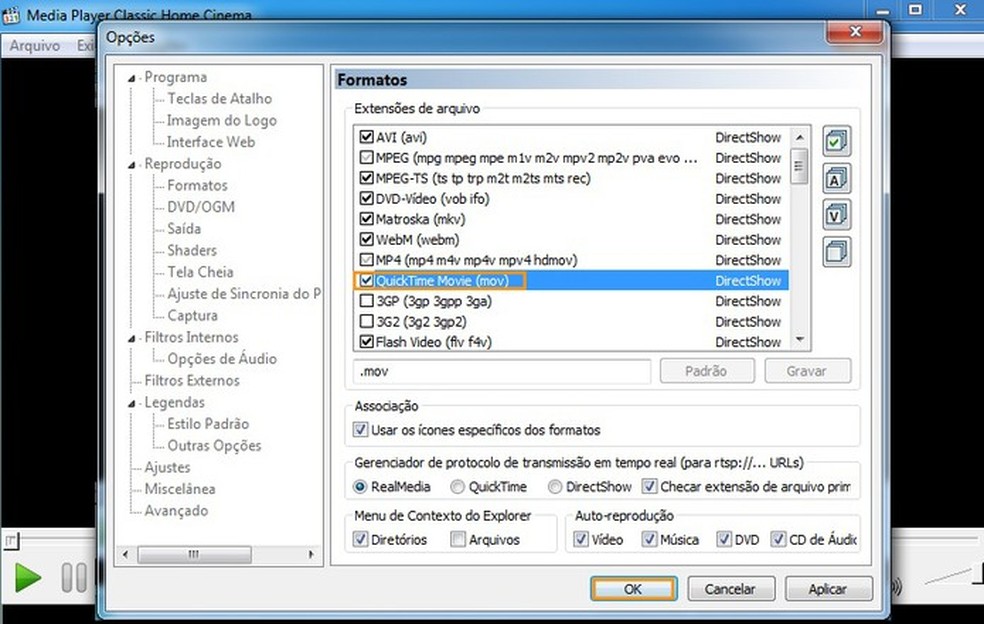Select the DirectShow radio button

[555, 487]
